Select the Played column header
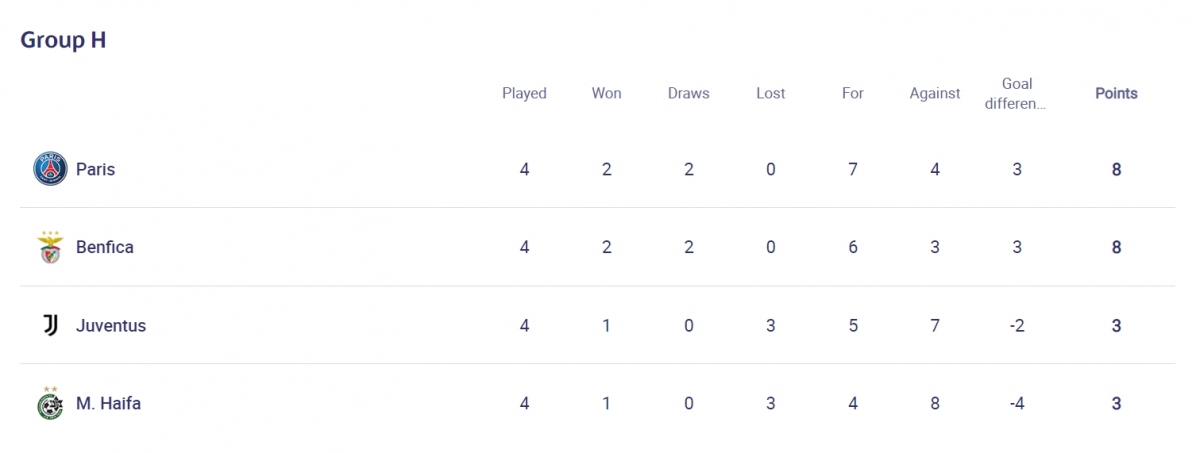 [524, 93]
